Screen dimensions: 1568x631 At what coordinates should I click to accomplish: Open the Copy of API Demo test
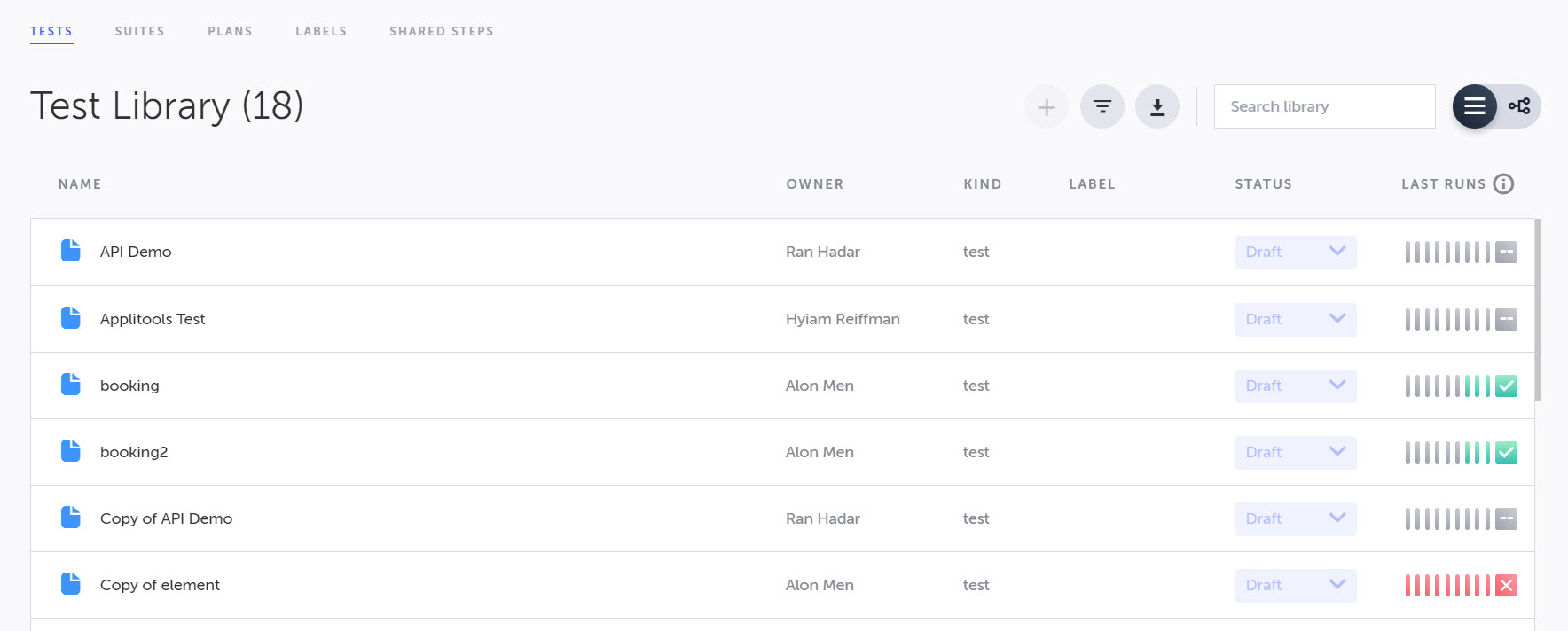[166, 518]
